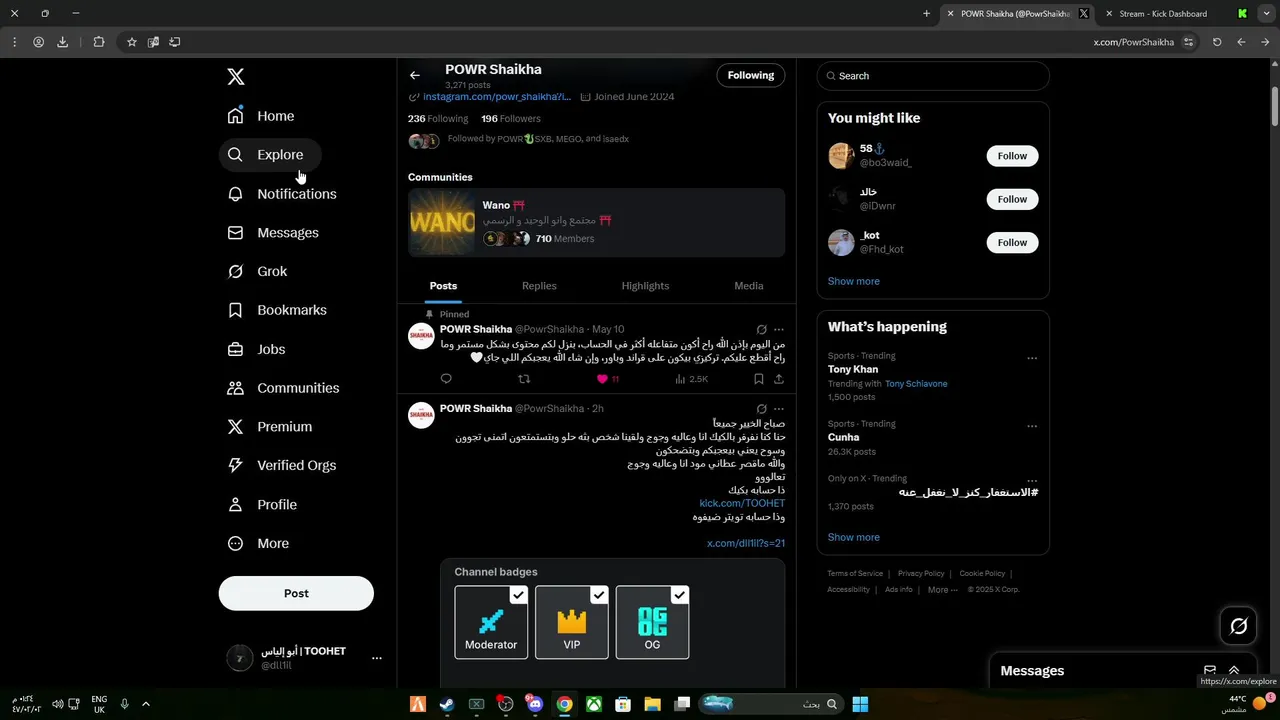Open Chrome profile avatar icon
1280x720 pixels.
[x=38, y=42]
